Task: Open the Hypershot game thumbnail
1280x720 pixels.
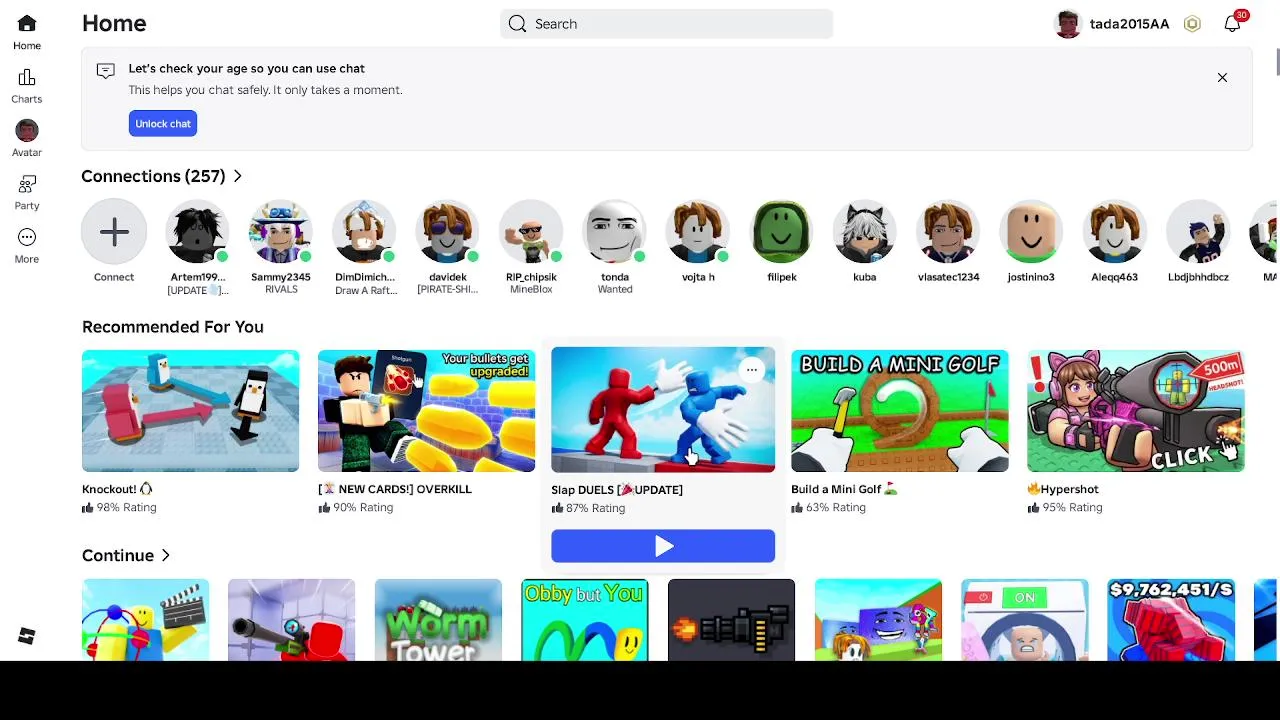Action: pyautogui.click(x=1136, y=411)
